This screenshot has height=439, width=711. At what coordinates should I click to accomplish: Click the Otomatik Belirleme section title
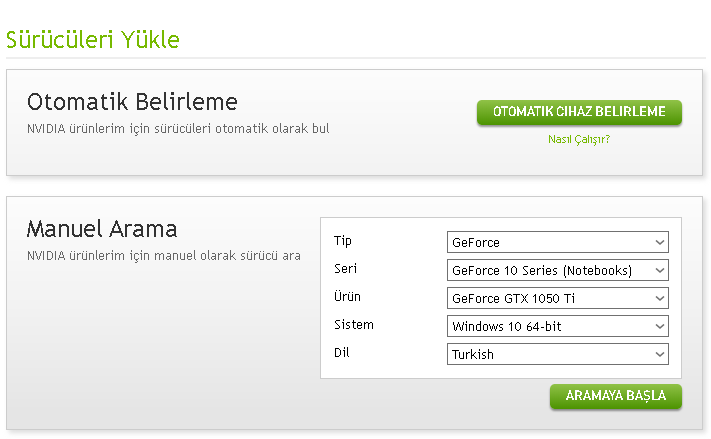[x=132, y=102]
